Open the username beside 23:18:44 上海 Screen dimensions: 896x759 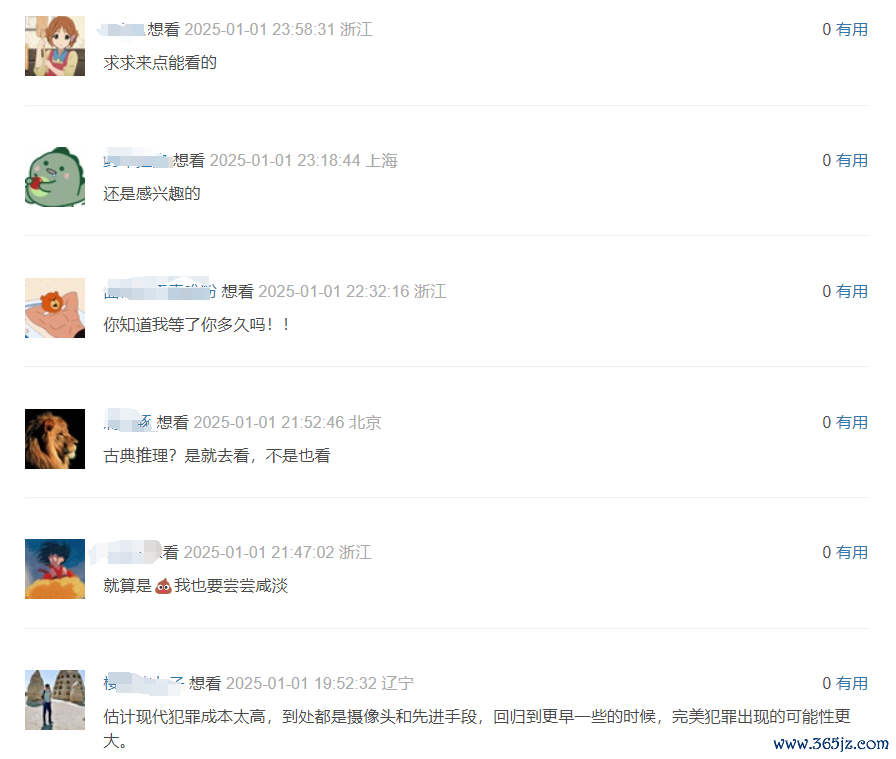pos(137,161)
